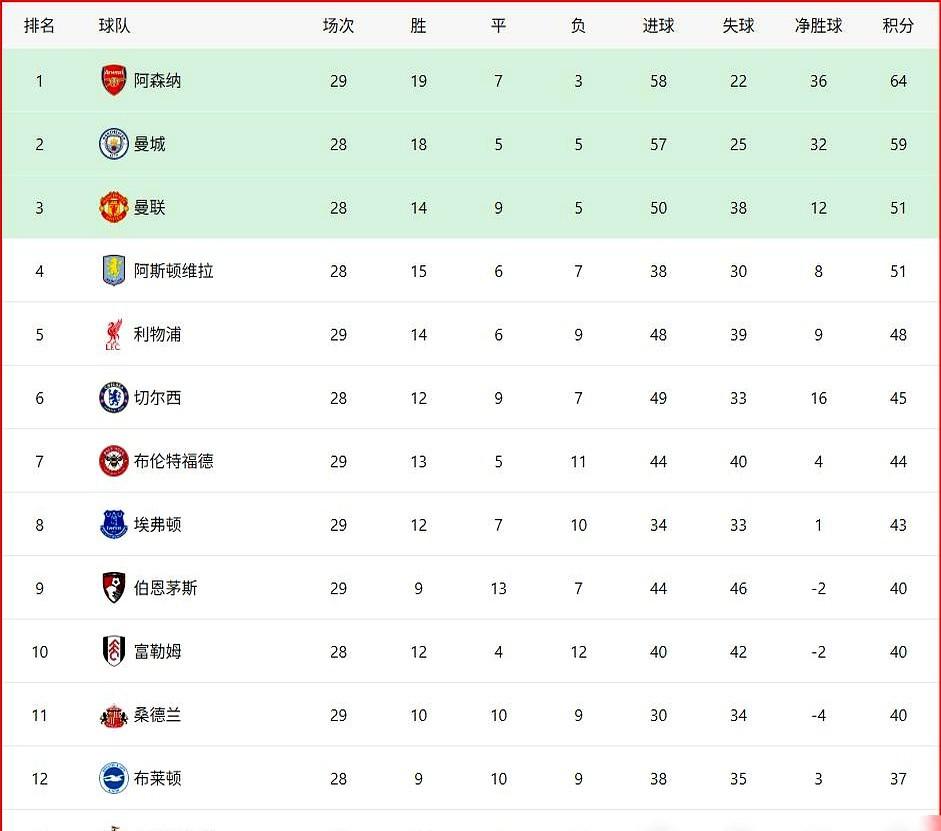Click the Manchester United crest icon
The width and height of the screenshot is (941, 831).
click(x=114, y=208)
